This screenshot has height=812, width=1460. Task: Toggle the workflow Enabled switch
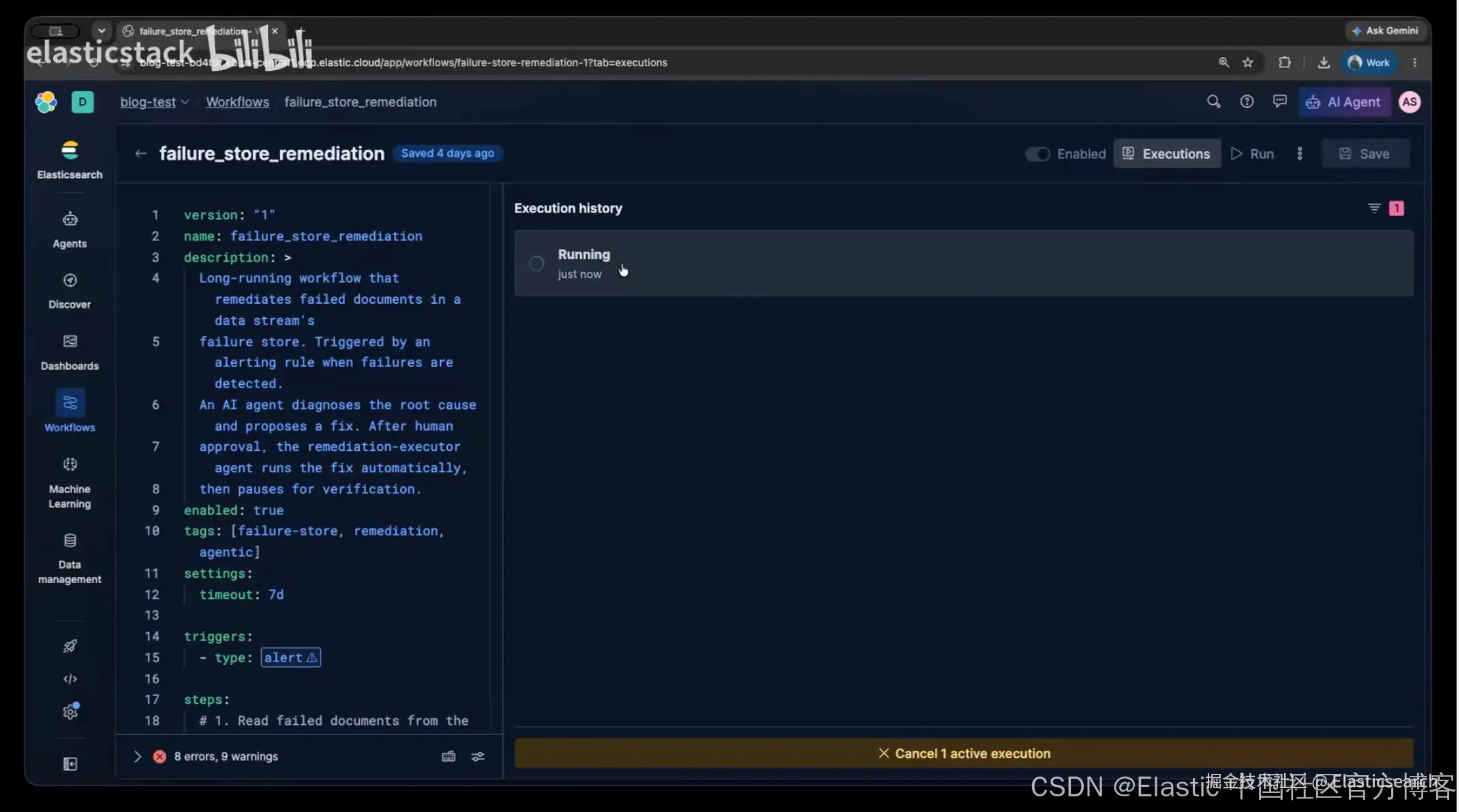click(x=1037, y=154)
